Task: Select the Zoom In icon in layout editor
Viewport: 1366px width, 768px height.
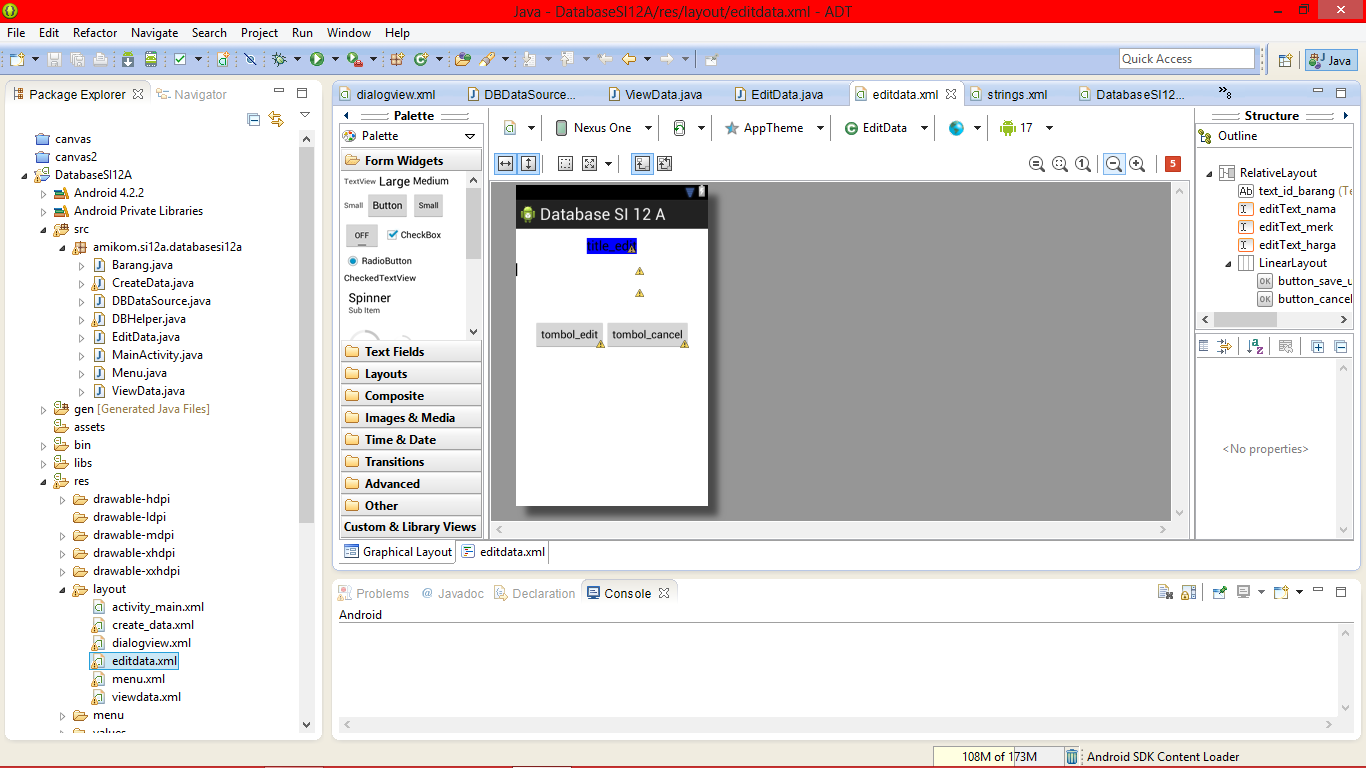Action: 1136,164
